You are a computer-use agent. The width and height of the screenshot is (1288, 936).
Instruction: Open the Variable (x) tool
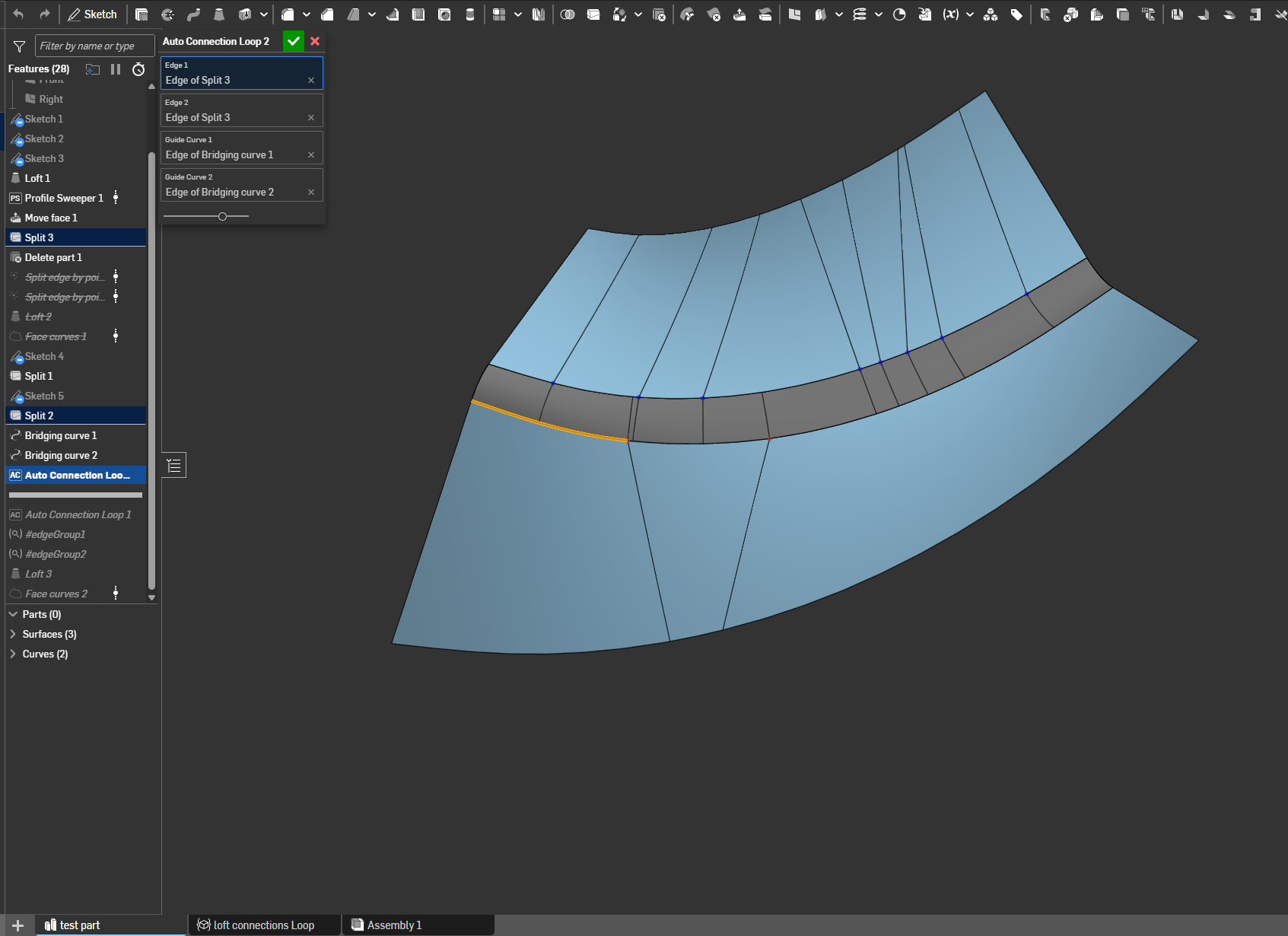point(950,14)
